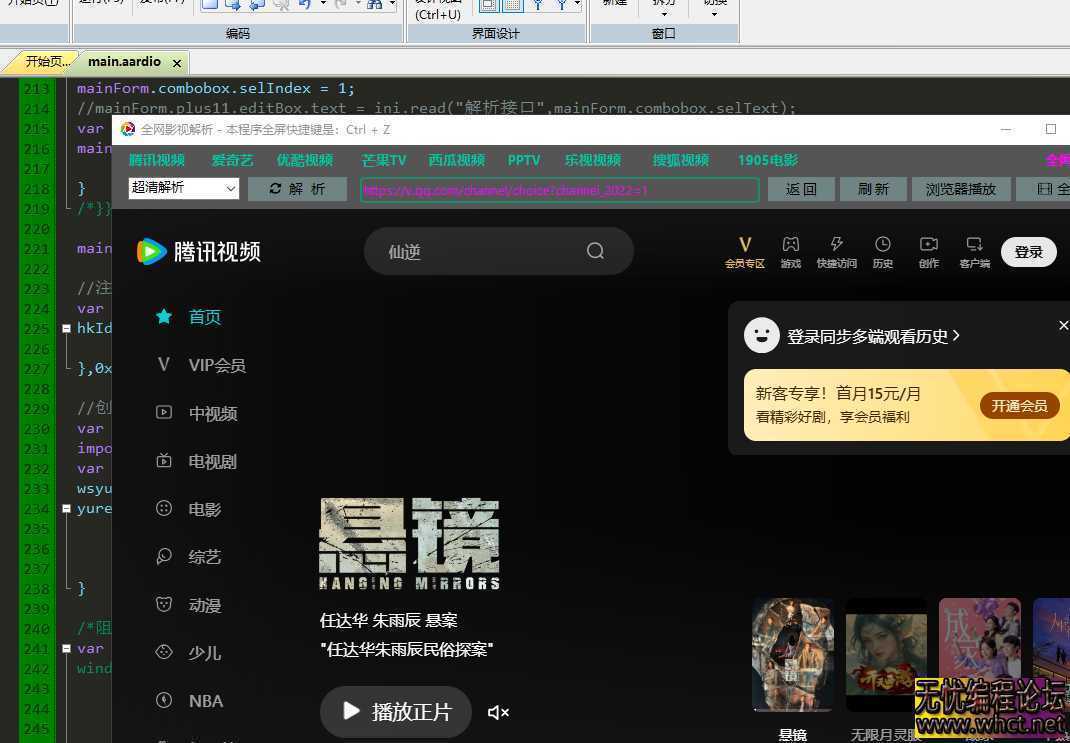Dismiss the login sync prompt with the ×
Image resolution: width=1070 pixels, height=743 pixels.
point(1062,325)
